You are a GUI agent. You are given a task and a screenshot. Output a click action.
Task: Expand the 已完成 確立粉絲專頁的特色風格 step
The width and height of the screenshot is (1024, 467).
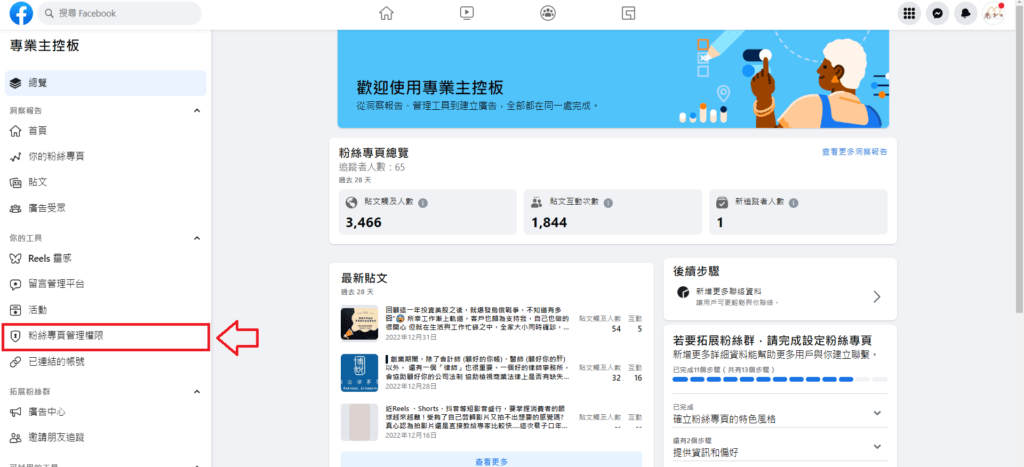[x=877, y=413]
